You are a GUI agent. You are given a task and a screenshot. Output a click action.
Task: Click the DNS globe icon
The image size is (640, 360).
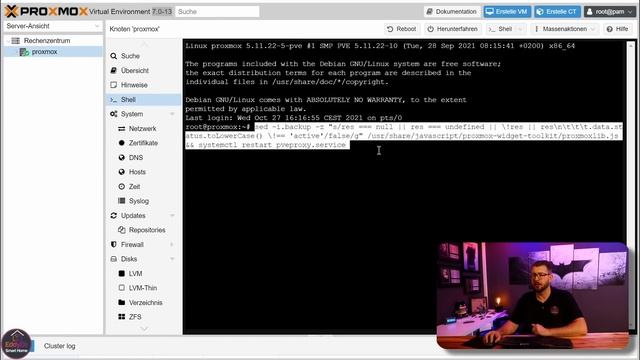(x=121, y=158)
